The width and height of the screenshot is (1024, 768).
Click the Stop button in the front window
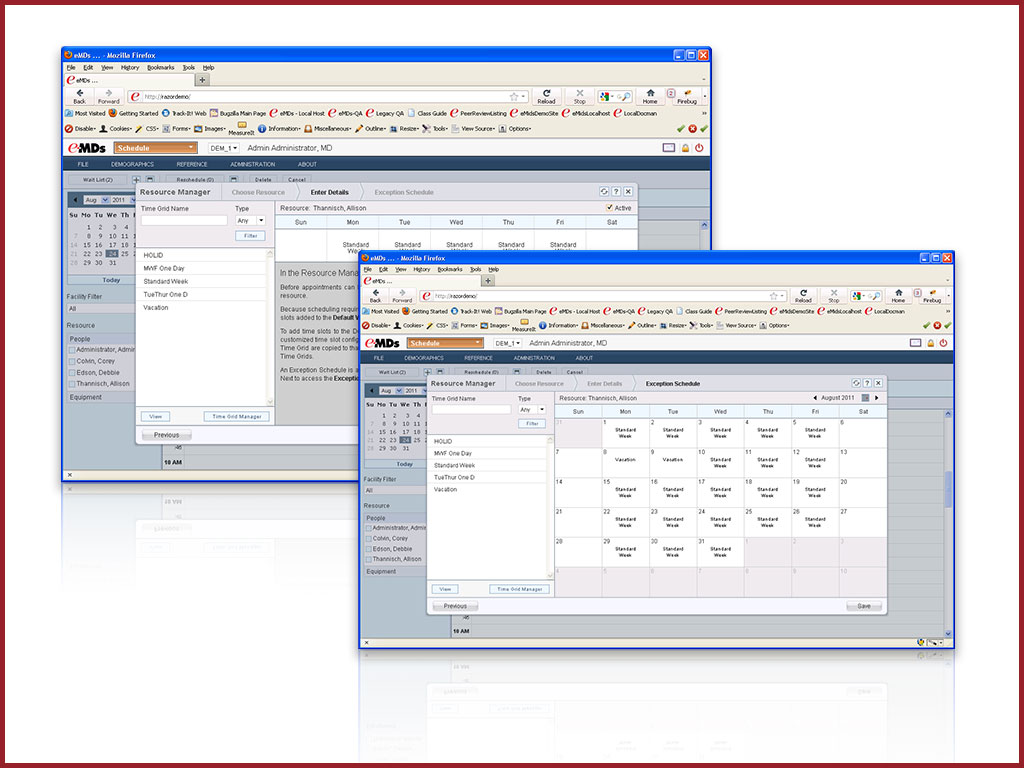833,296
